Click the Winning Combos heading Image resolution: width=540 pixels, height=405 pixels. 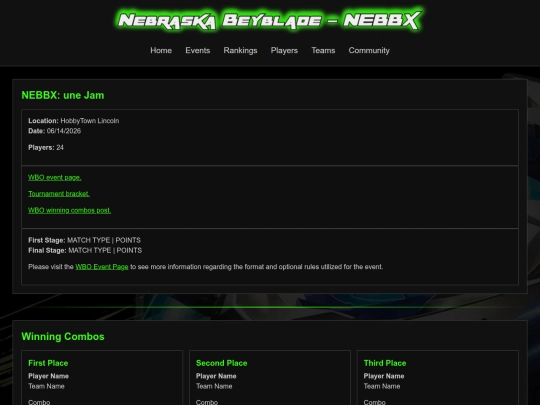[x=63, y=336]
